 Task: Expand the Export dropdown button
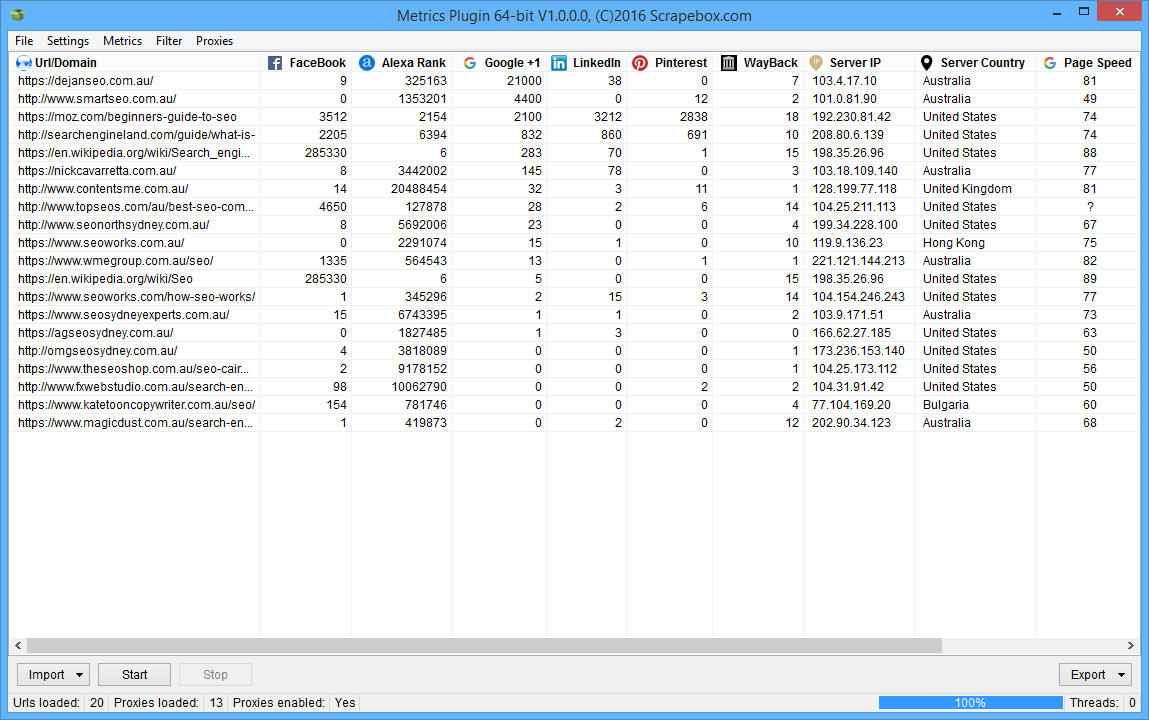[1095, 675]
